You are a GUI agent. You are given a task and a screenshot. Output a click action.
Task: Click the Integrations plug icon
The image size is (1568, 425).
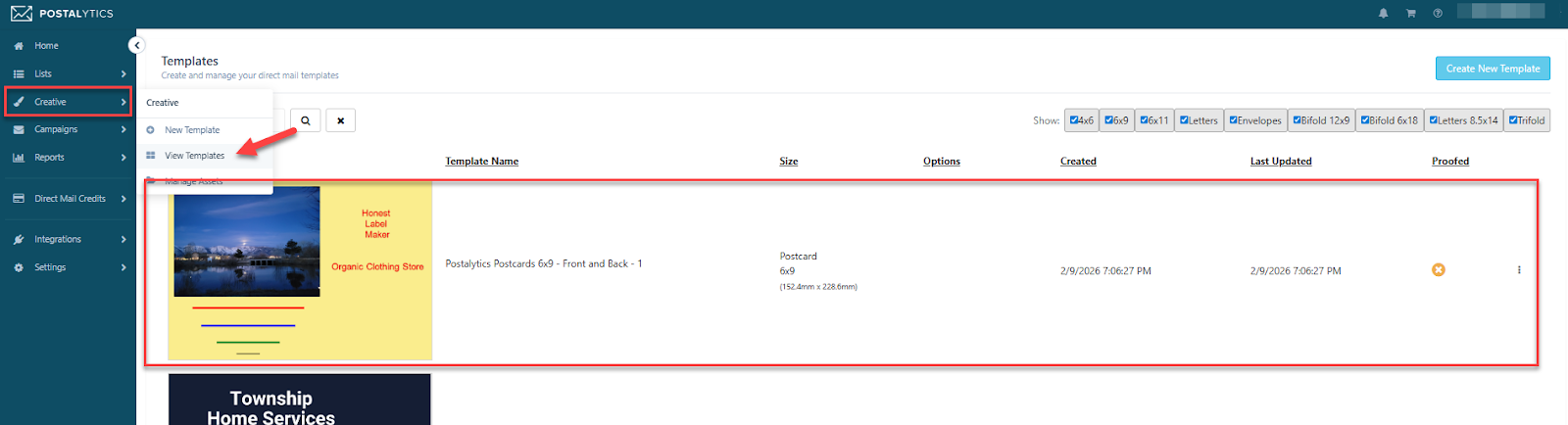[x=19, y=239]
